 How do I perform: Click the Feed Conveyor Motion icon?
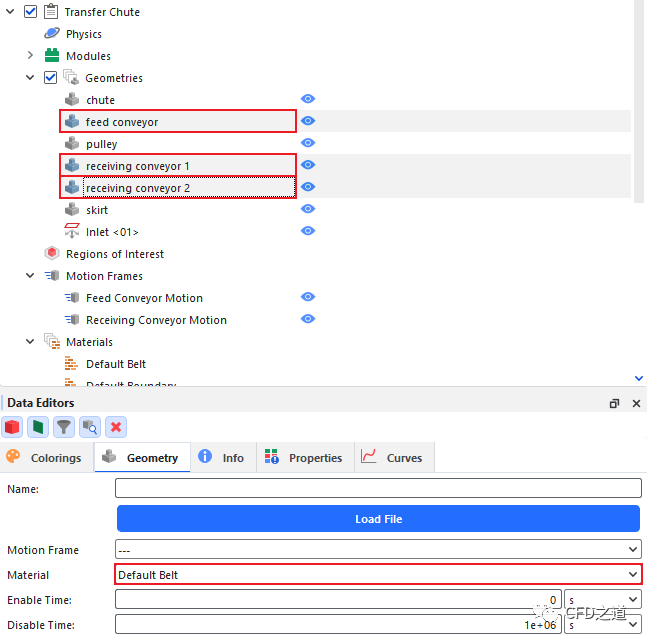click(x=72, y=297)
